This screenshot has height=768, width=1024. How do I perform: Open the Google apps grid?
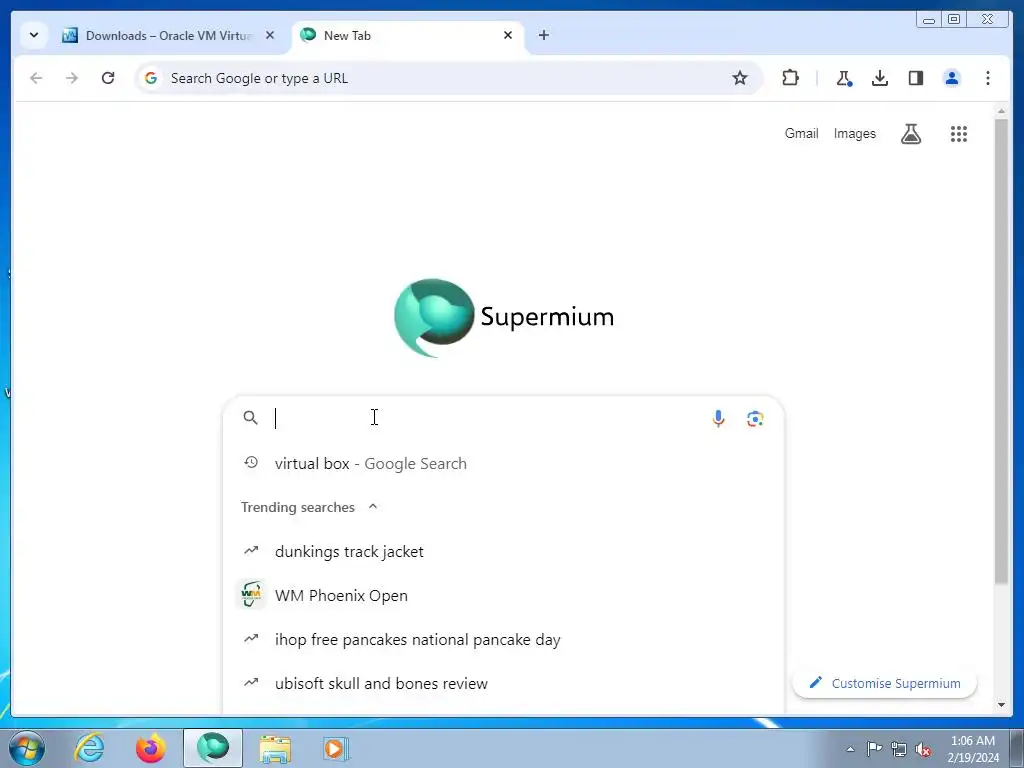[959, 134]
